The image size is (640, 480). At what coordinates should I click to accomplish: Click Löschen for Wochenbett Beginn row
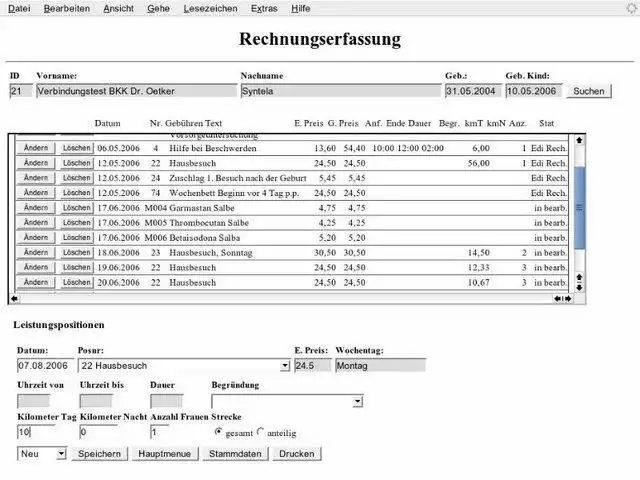(x=76, y=193)
